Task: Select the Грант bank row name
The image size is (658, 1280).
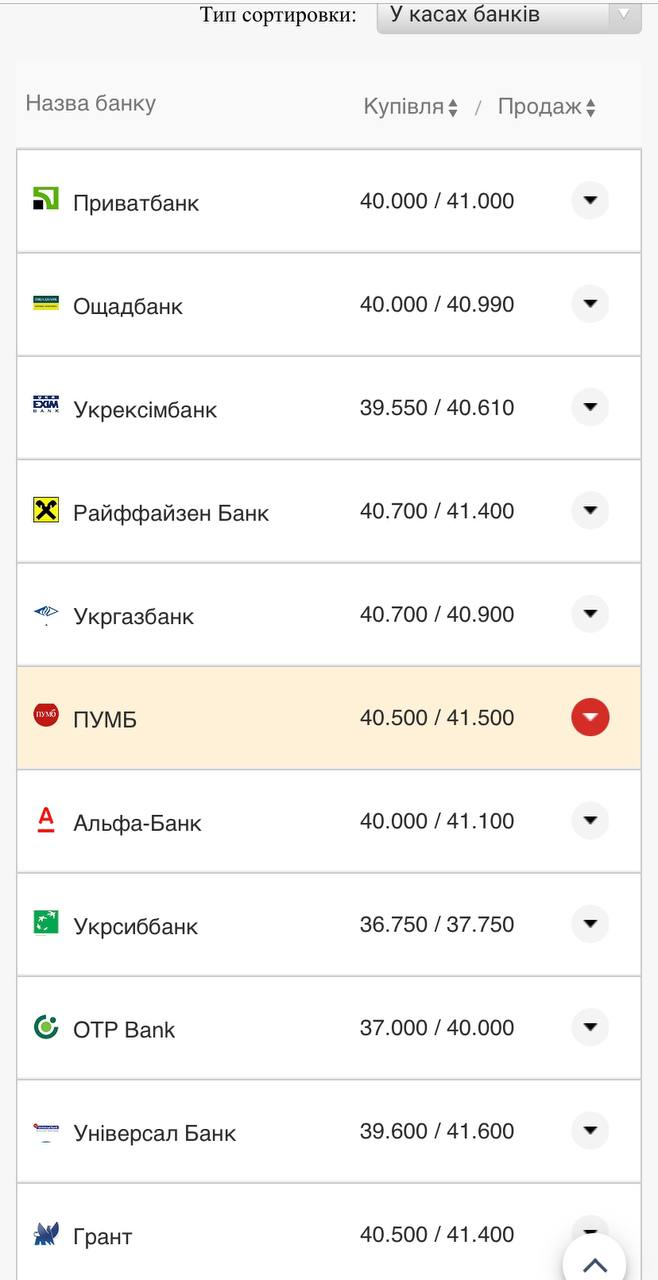Action: coord(103,1237)
